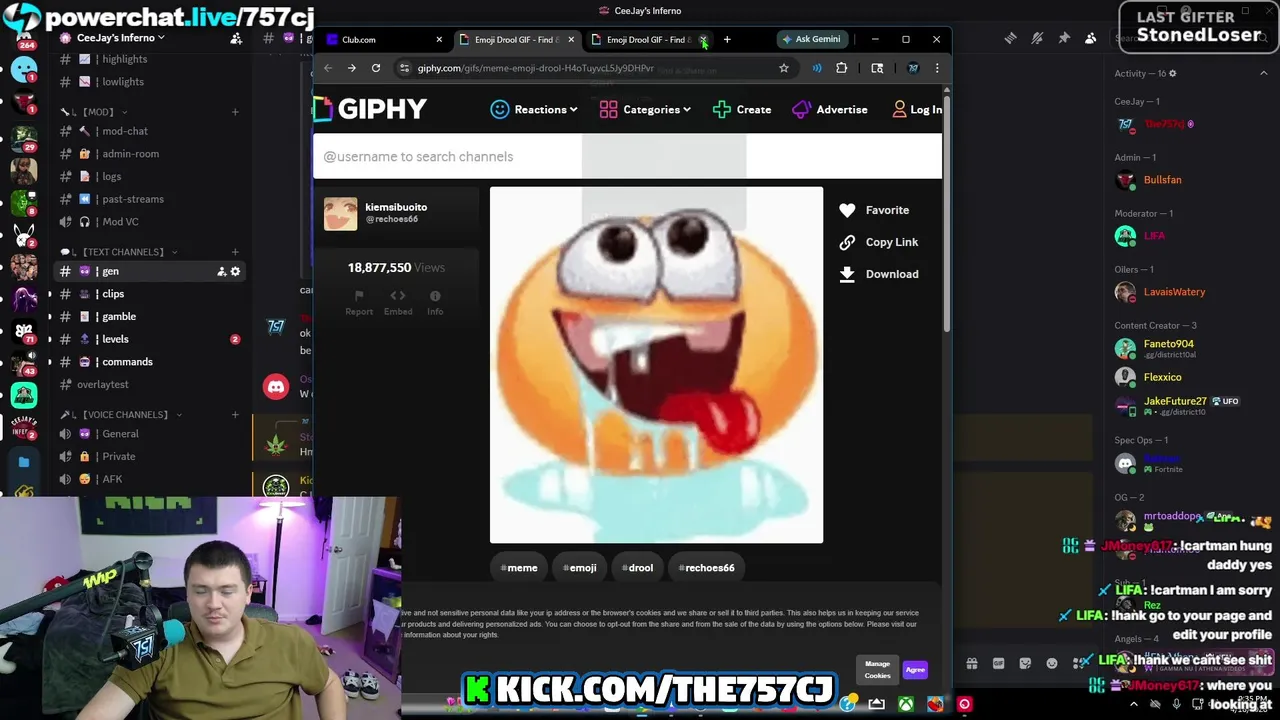Click Manage Cookies on the banner
Screen dimensions: 1280x720
877,670
